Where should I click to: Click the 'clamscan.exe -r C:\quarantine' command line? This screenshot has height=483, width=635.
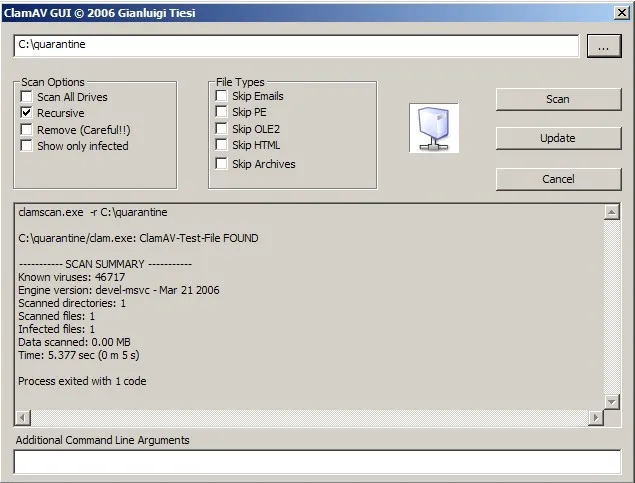point(93,212)
